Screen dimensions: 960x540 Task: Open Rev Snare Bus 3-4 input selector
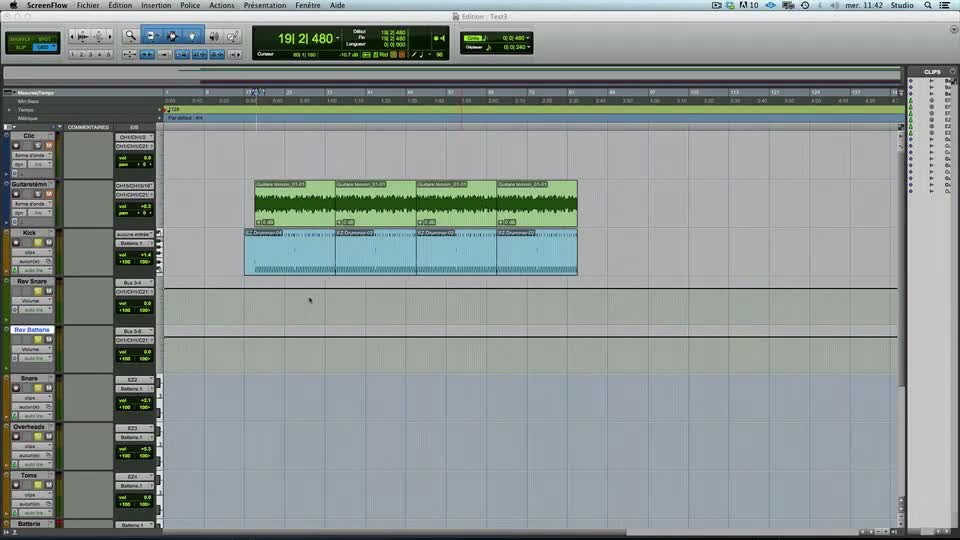tap(134, 283)
